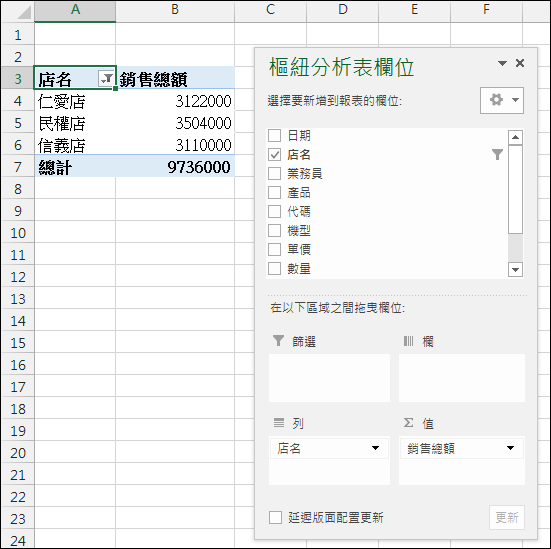Viewport: 551px width, 549px height.
Task: Click the 業務員 field name
Action: (x=305, y=173)
